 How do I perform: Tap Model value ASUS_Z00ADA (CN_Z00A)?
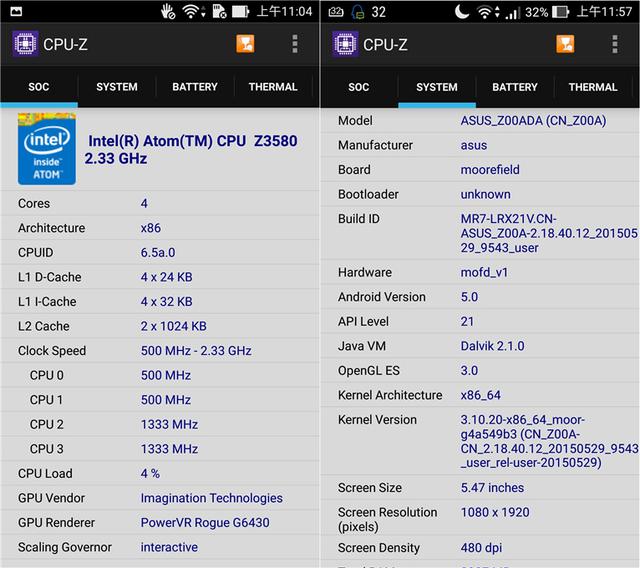click(x=533, y=121)
